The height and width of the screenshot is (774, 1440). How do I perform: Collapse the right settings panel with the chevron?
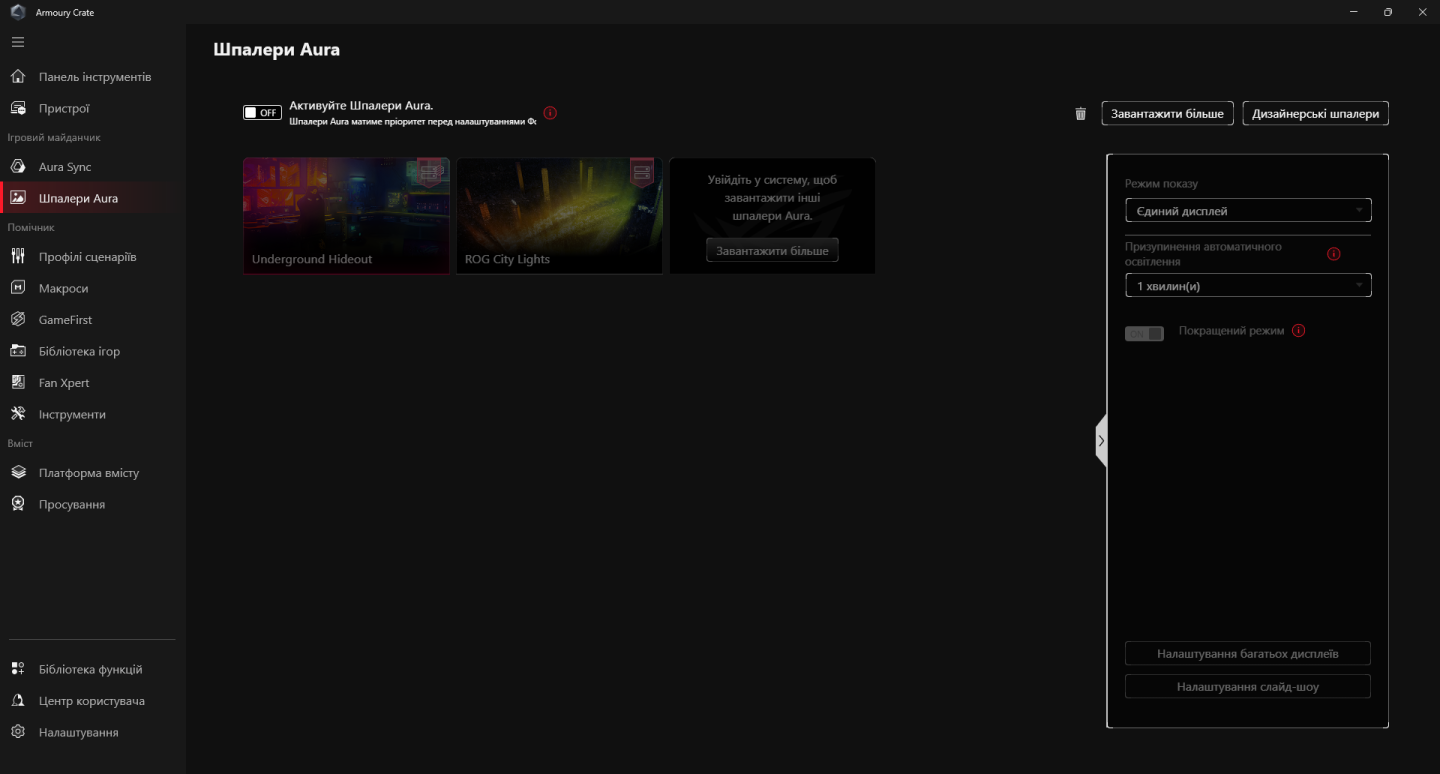coord(1101,440)
